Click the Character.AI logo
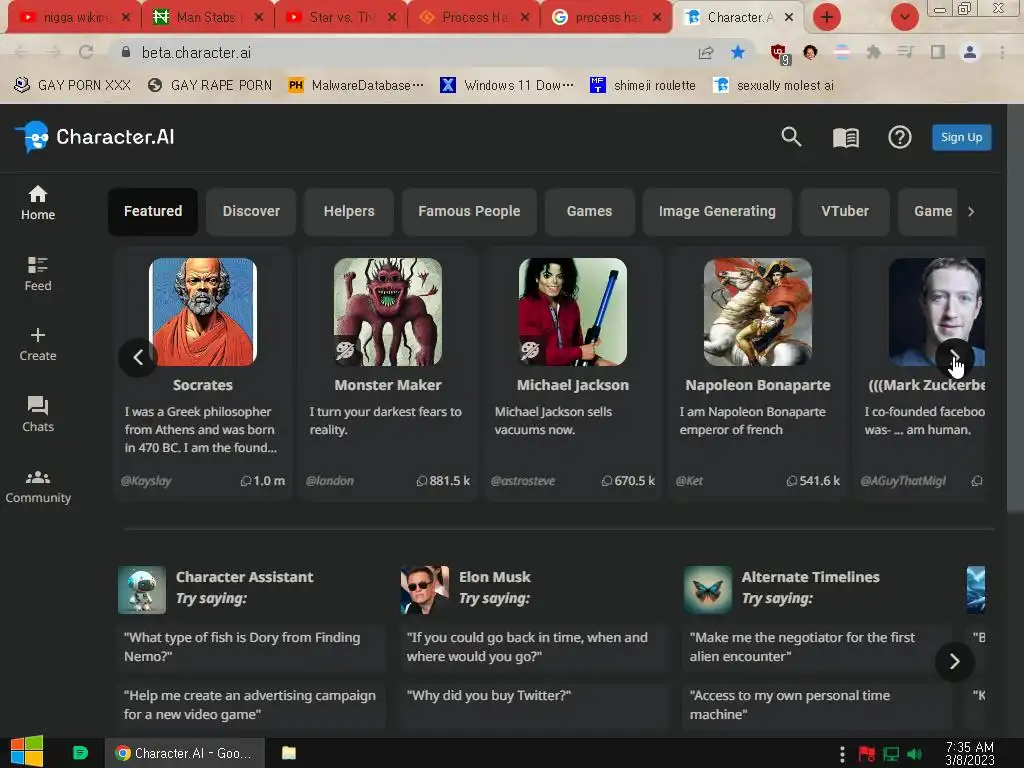The image size is (1024, 768). (x=95, y=137)
